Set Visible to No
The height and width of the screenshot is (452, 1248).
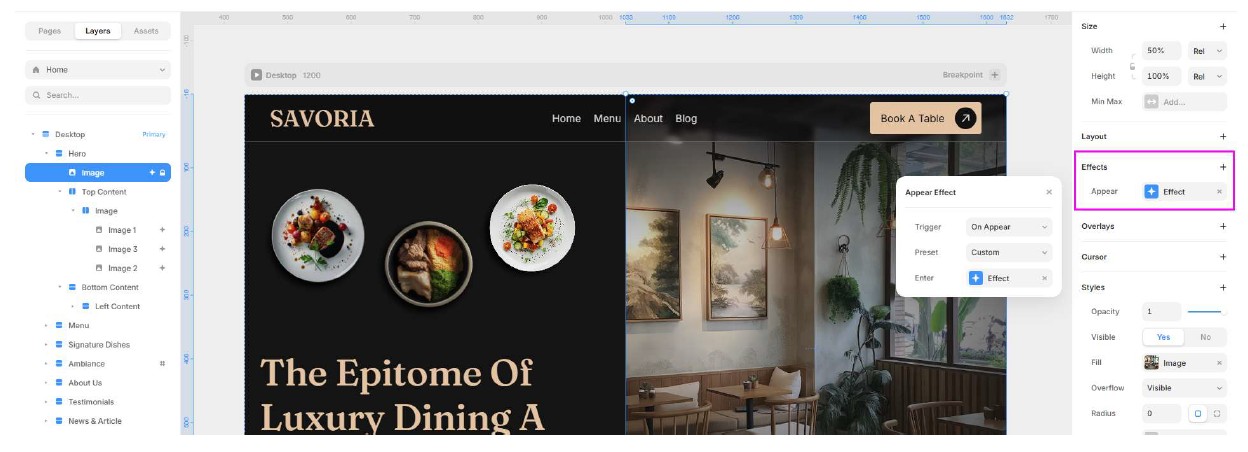click(x=1205, y=337)
